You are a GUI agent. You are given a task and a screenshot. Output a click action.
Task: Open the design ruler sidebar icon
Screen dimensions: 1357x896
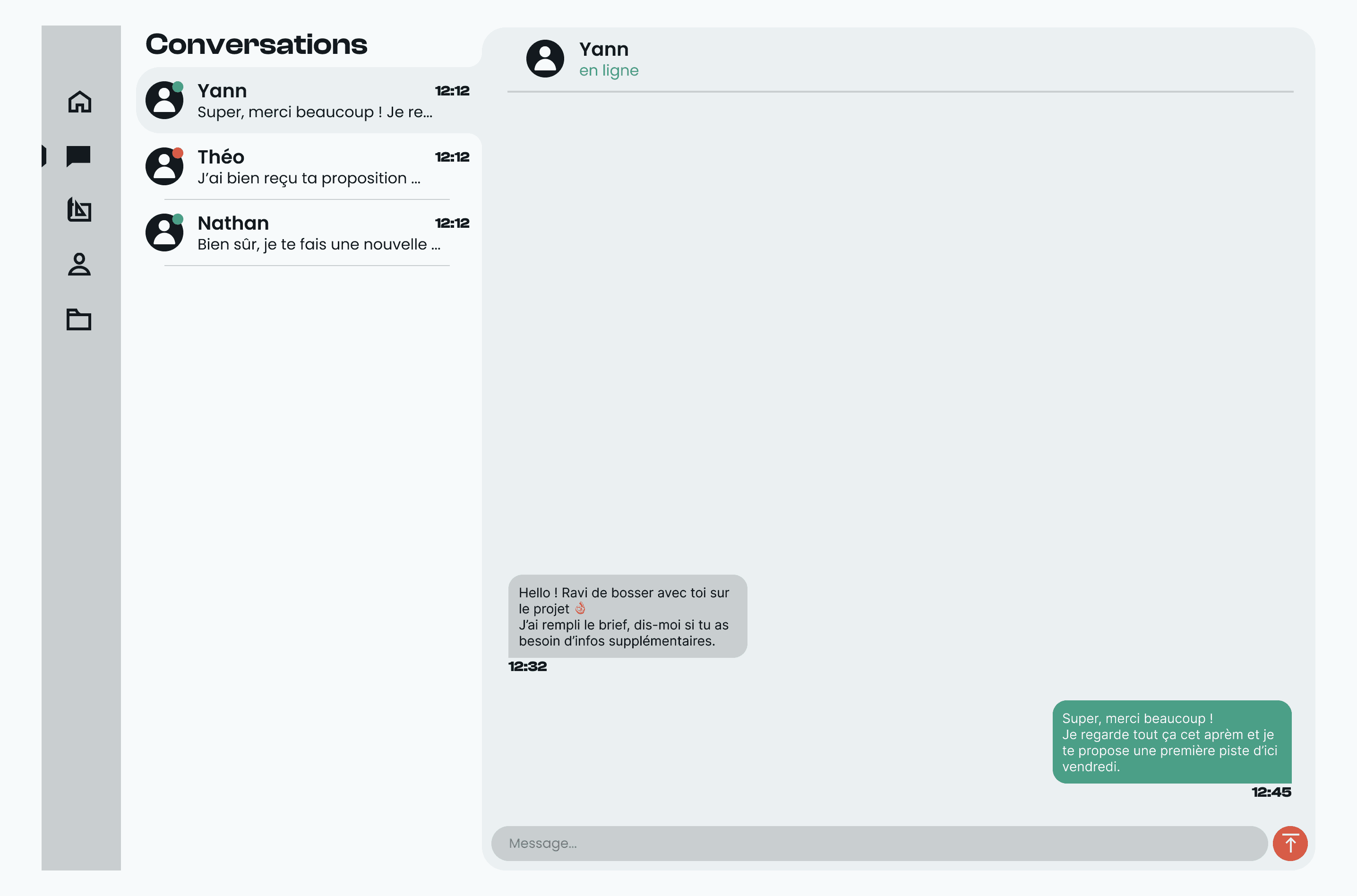[x=79, y=210]
